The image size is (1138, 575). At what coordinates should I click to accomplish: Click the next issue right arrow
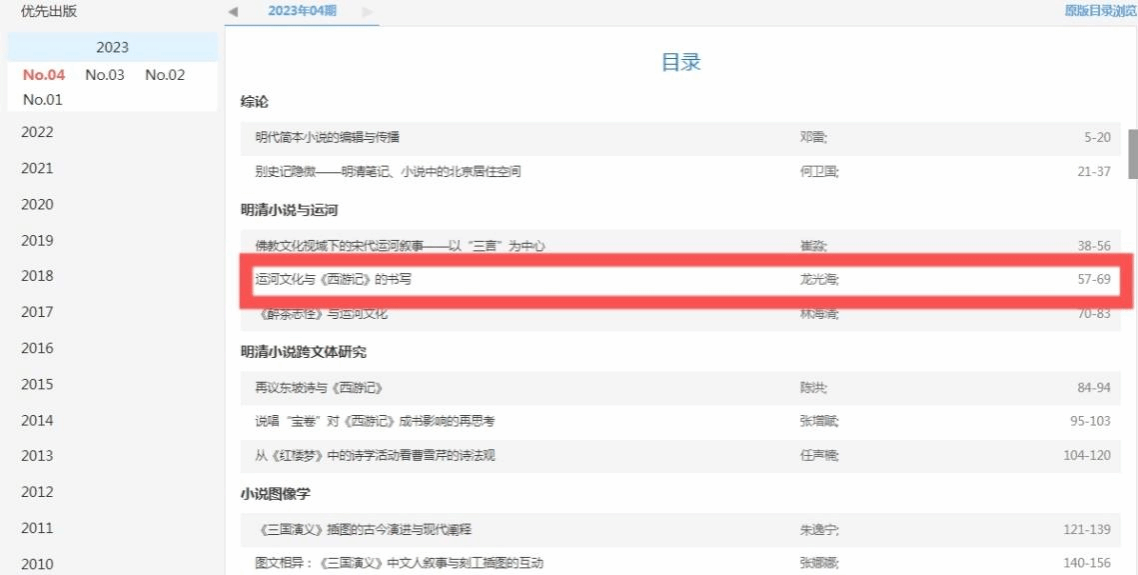point(368,11)
